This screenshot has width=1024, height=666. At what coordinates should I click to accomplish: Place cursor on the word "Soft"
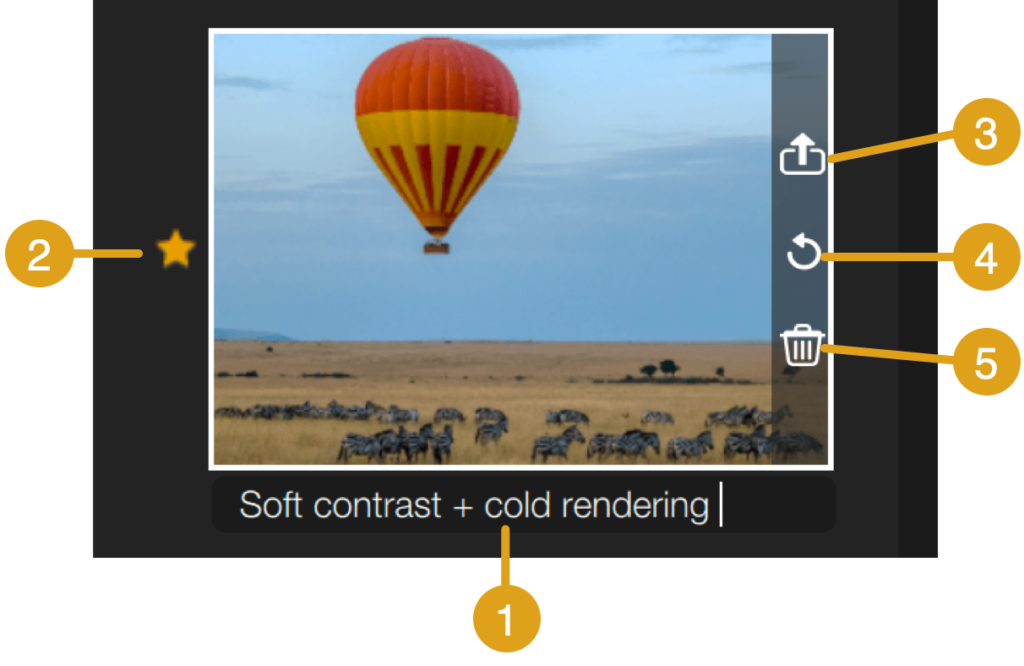[x=270, y=504]
